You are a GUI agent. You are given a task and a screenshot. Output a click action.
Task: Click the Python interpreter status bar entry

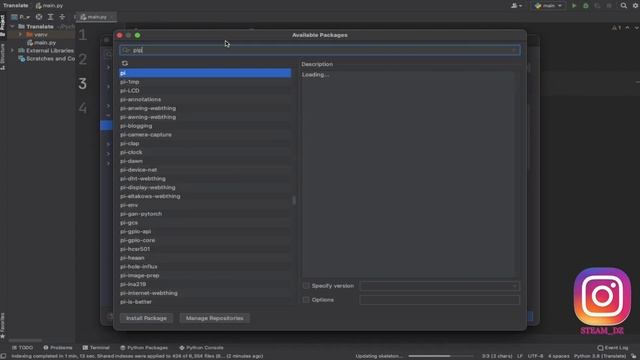tap(600, 356)
